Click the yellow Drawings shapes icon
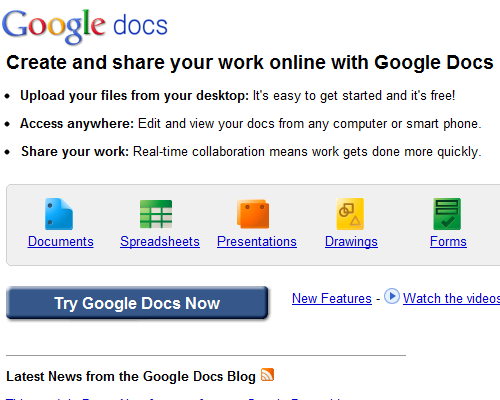This screenshot has width=500, height=400. pos(350,214)
